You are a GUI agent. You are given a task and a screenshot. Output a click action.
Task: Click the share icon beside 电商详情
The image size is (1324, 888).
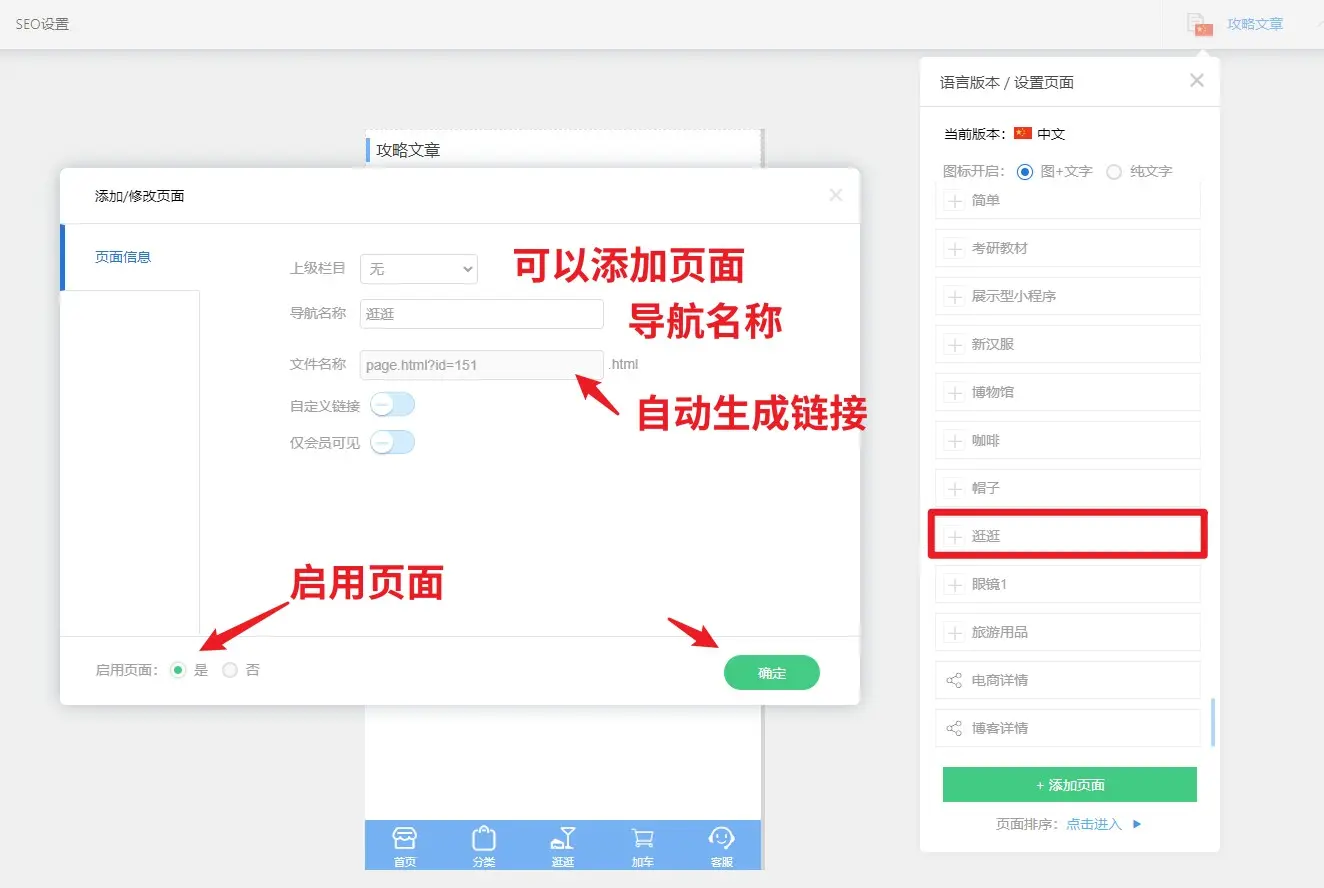click(x=953, y=680)
